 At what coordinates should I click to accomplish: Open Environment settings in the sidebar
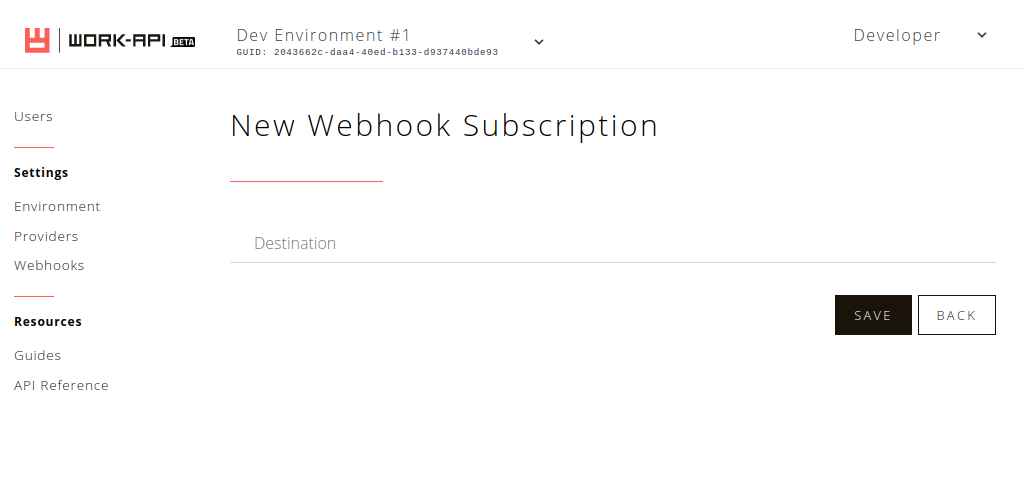(x=57, y=207)
